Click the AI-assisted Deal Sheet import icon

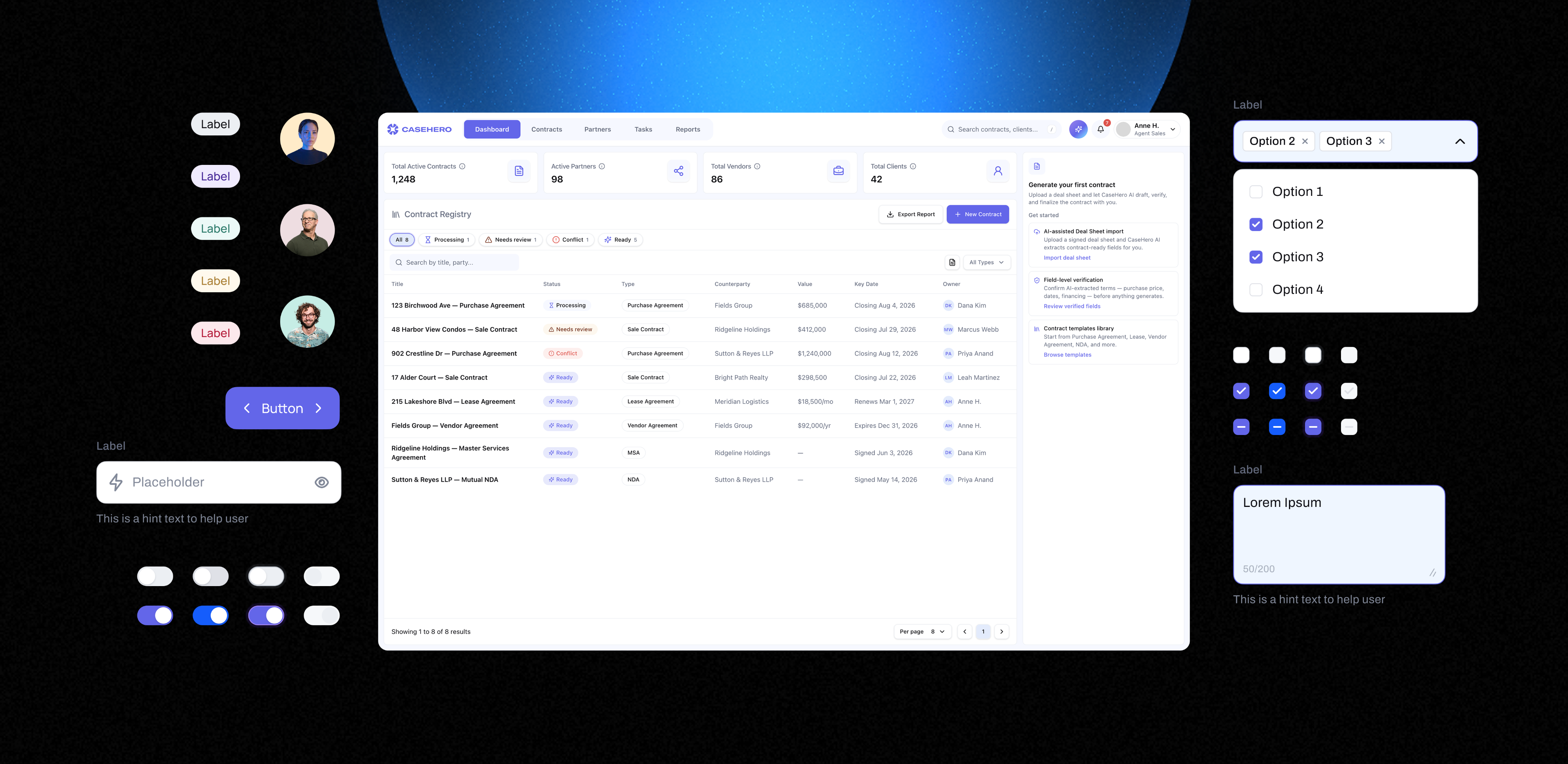click(x=1037, y=231)
